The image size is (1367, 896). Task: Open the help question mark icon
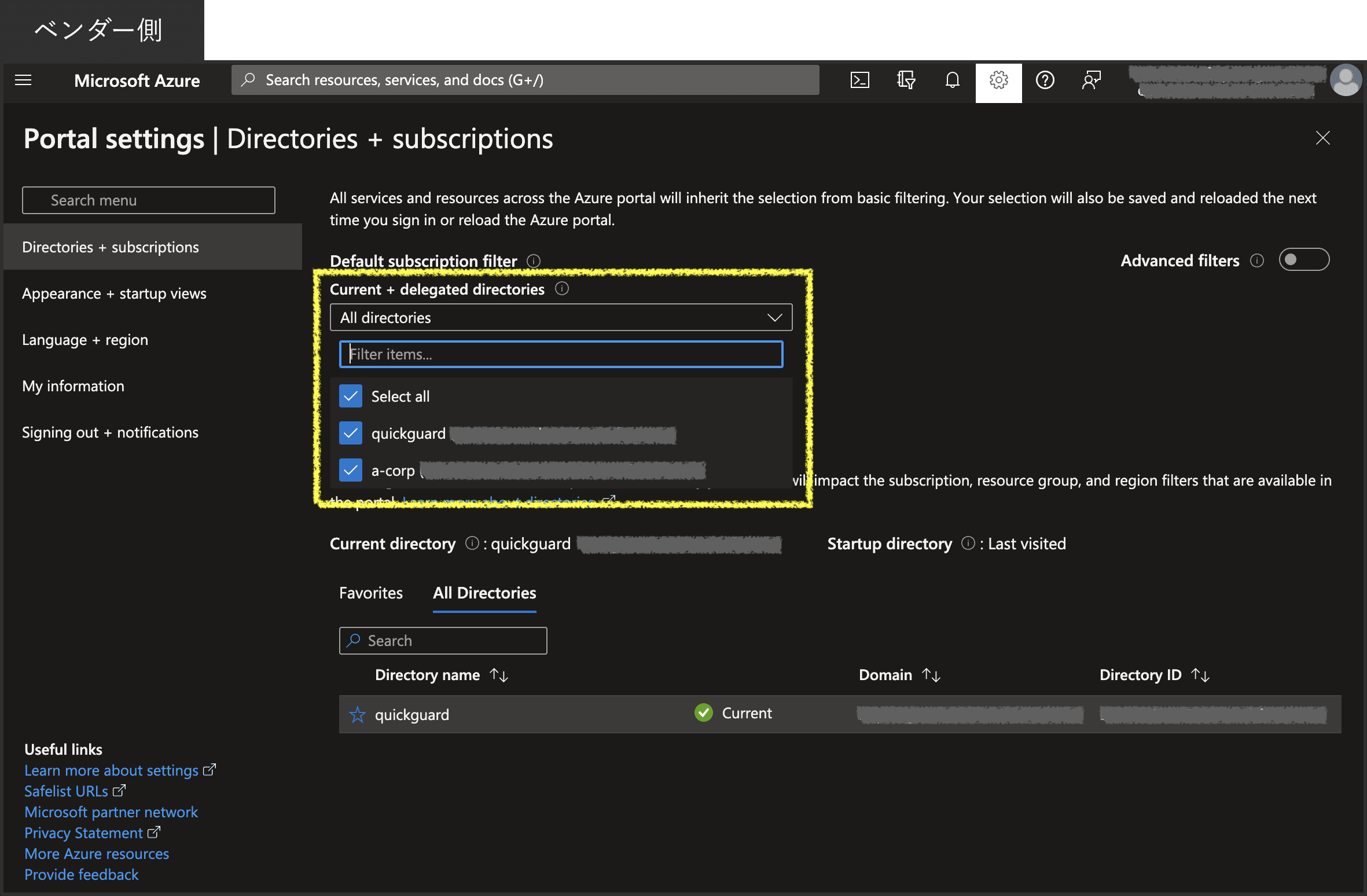[x=1045, y=80]
